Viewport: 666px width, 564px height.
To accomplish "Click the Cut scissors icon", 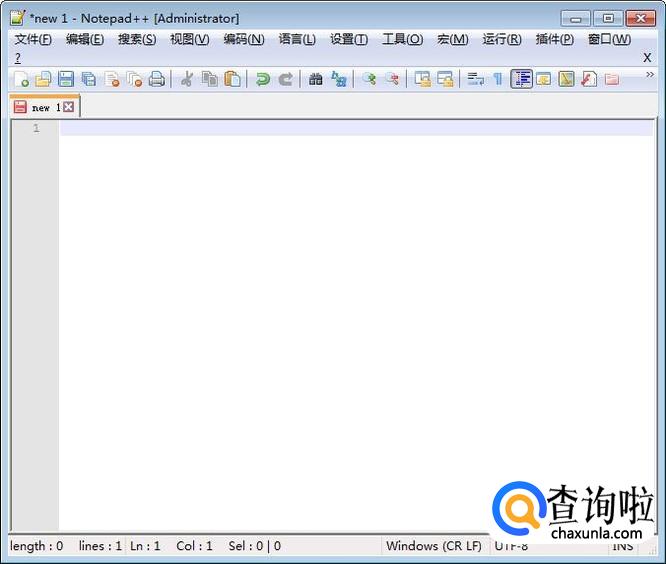I will [186, 79].
